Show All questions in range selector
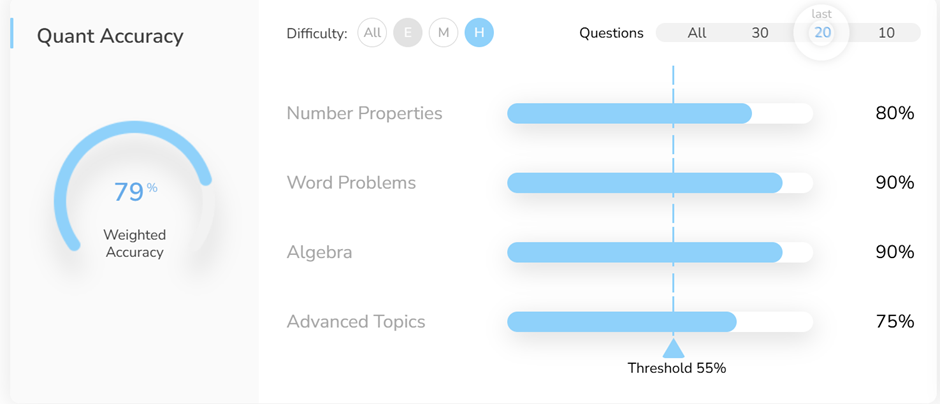Image resolution: width=940 pixels, height=404 pixels. [x=697, y=33]
